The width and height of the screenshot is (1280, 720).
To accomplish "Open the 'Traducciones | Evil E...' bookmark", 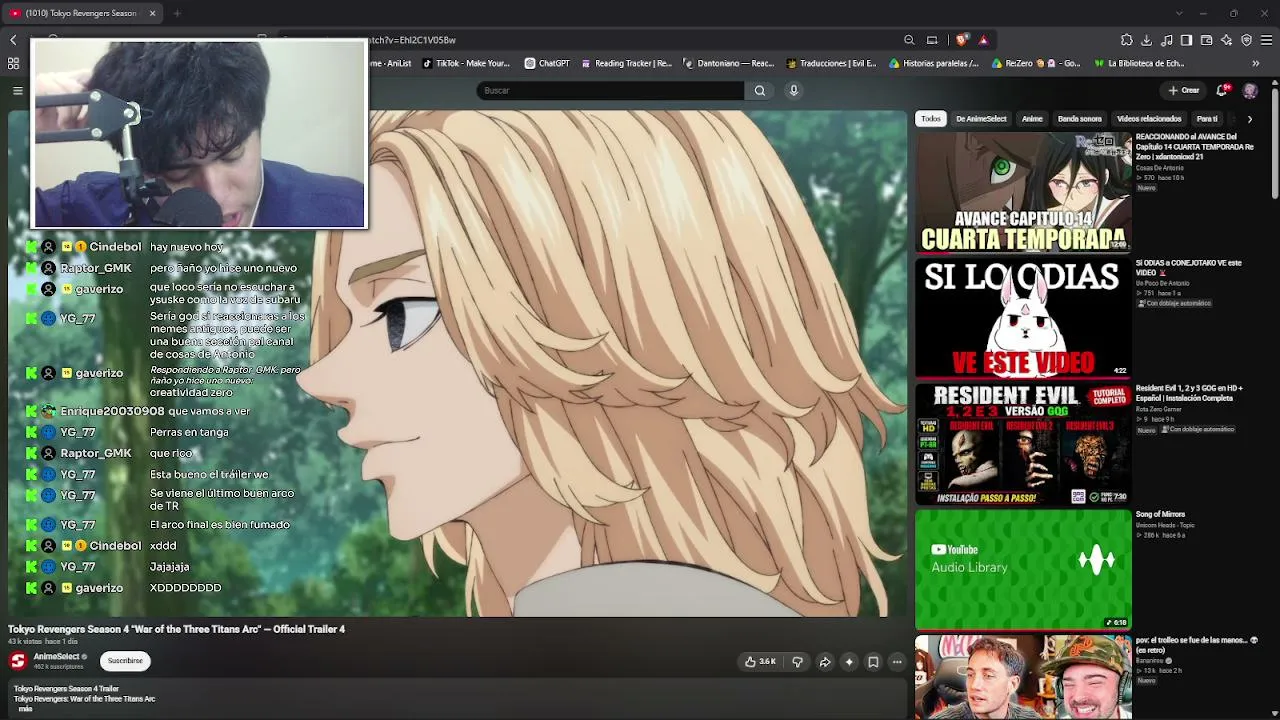I will 831,63.
